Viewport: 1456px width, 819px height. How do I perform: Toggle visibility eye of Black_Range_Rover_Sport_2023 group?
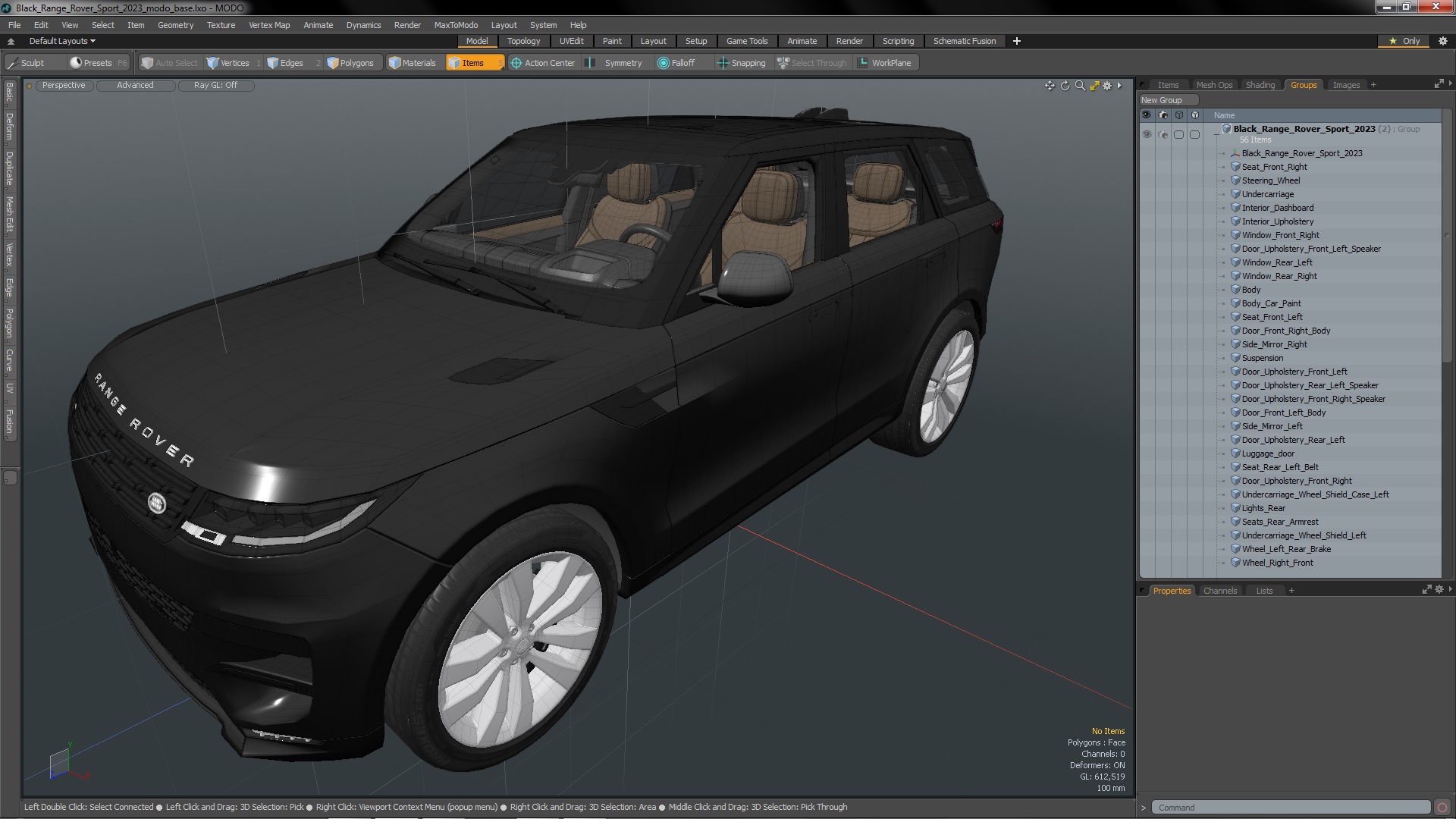[1147, 134]
